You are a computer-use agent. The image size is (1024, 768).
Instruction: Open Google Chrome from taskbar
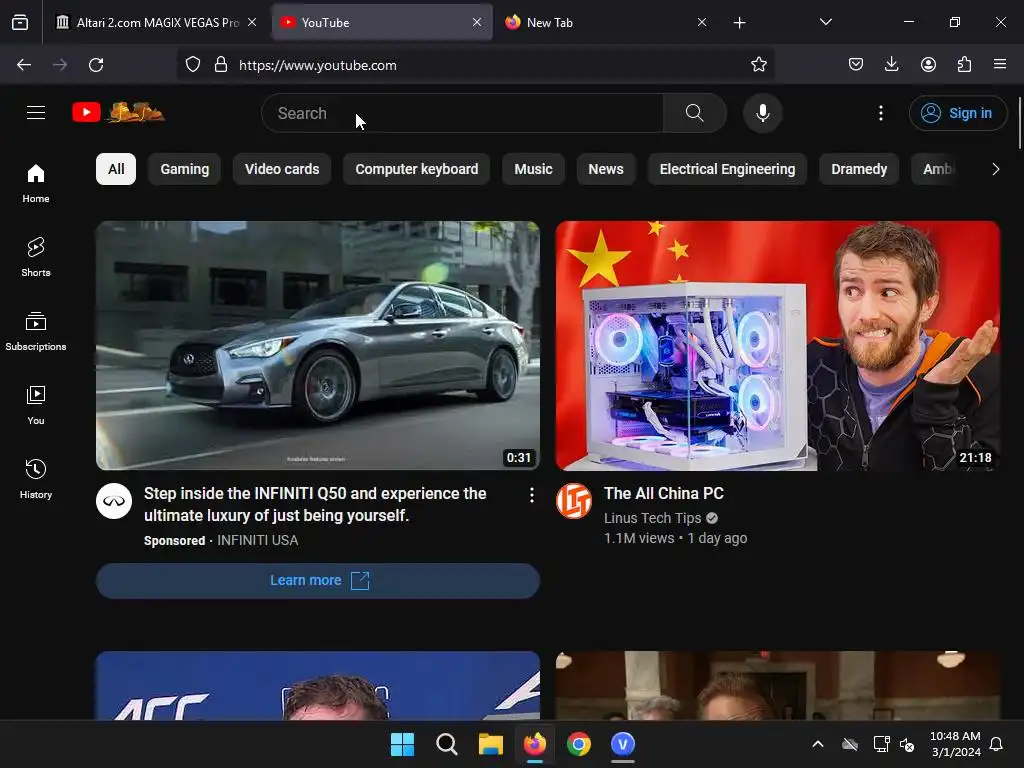[579, 744]
